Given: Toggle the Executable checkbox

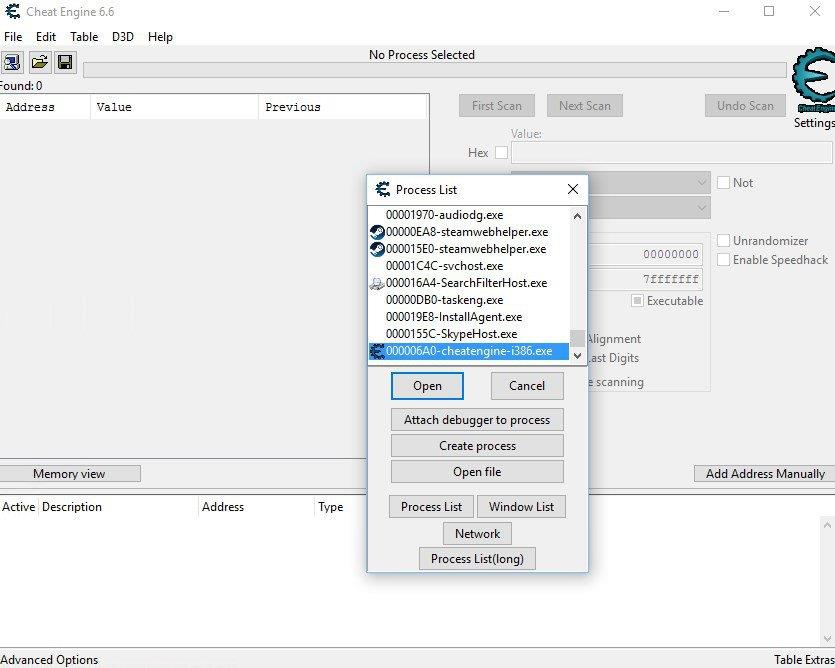Looking at the screenshot, I should point(637,300).
